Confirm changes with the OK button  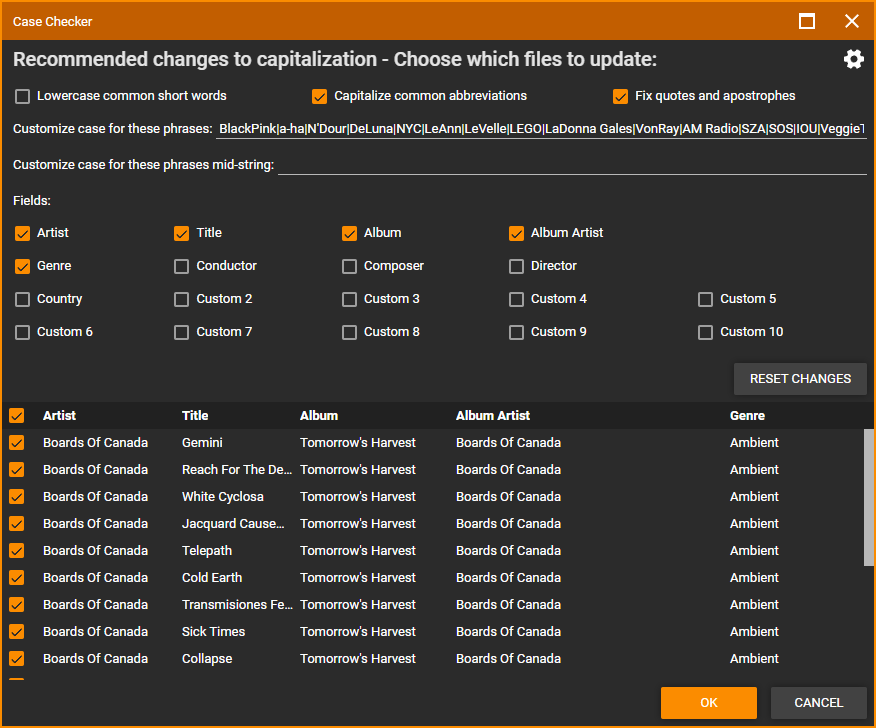click(708, 703)
